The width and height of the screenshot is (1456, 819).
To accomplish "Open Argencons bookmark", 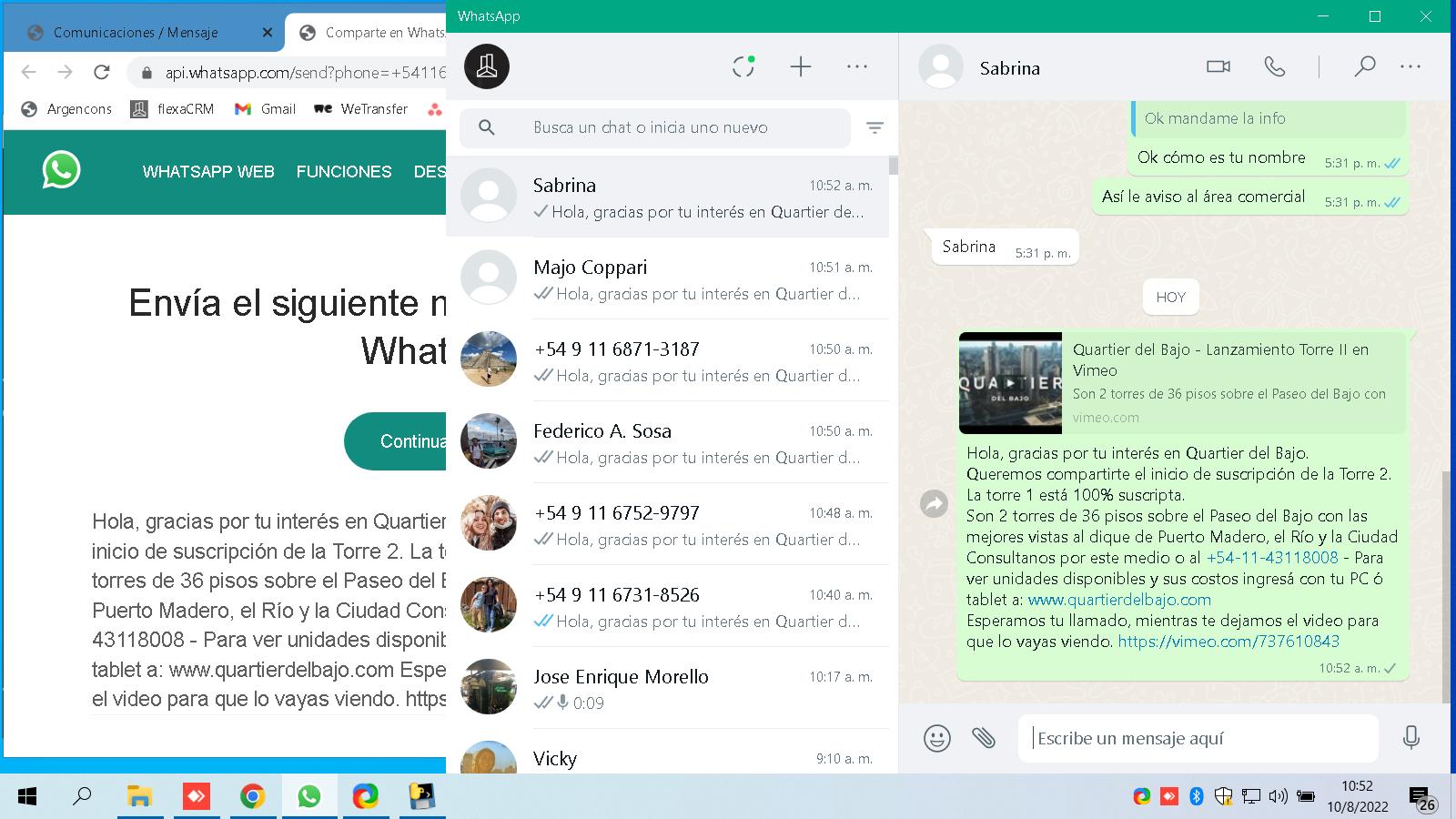I will (67, 109).
